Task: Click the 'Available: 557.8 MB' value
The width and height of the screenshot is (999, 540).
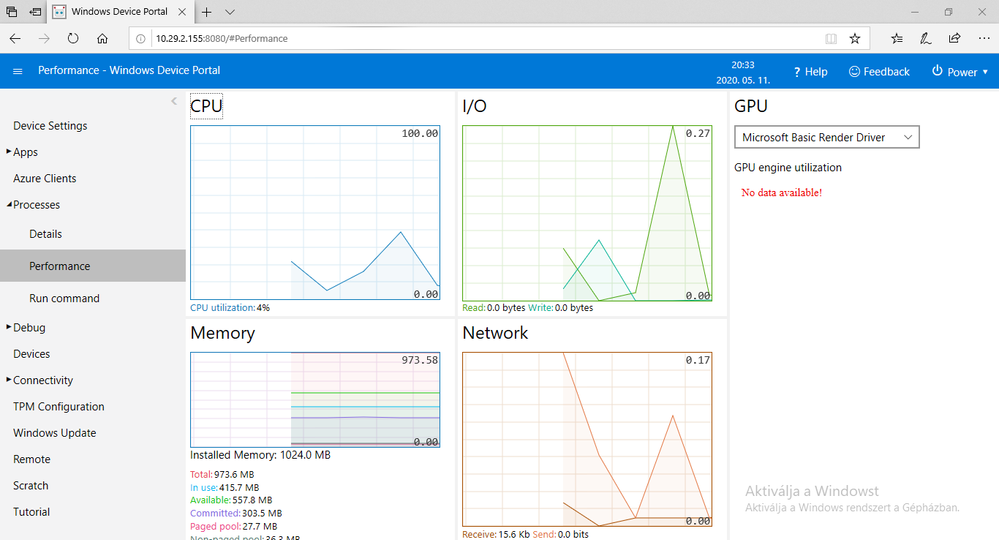Action: click(231, 501)
